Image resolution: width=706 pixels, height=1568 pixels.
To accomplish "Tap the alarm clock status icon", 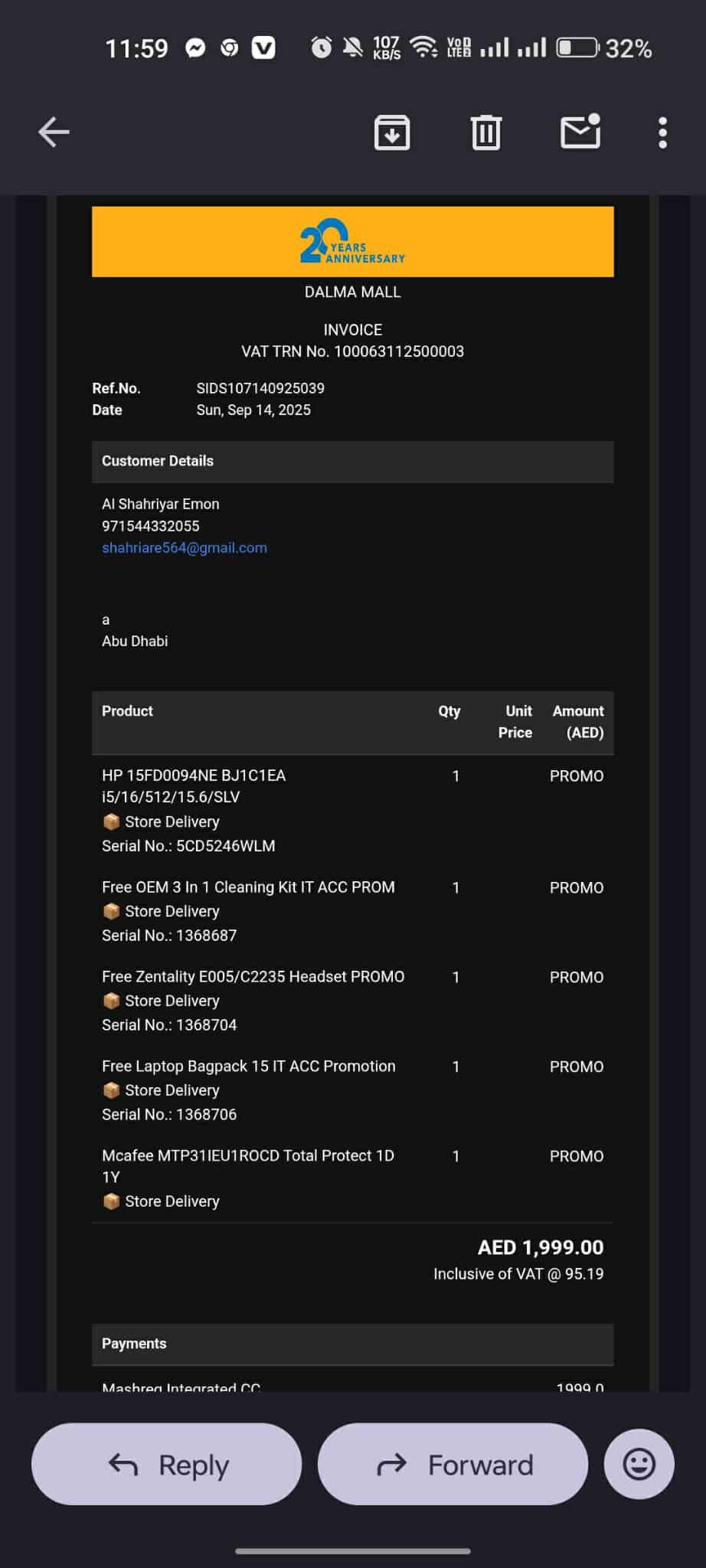I will 321,48.
